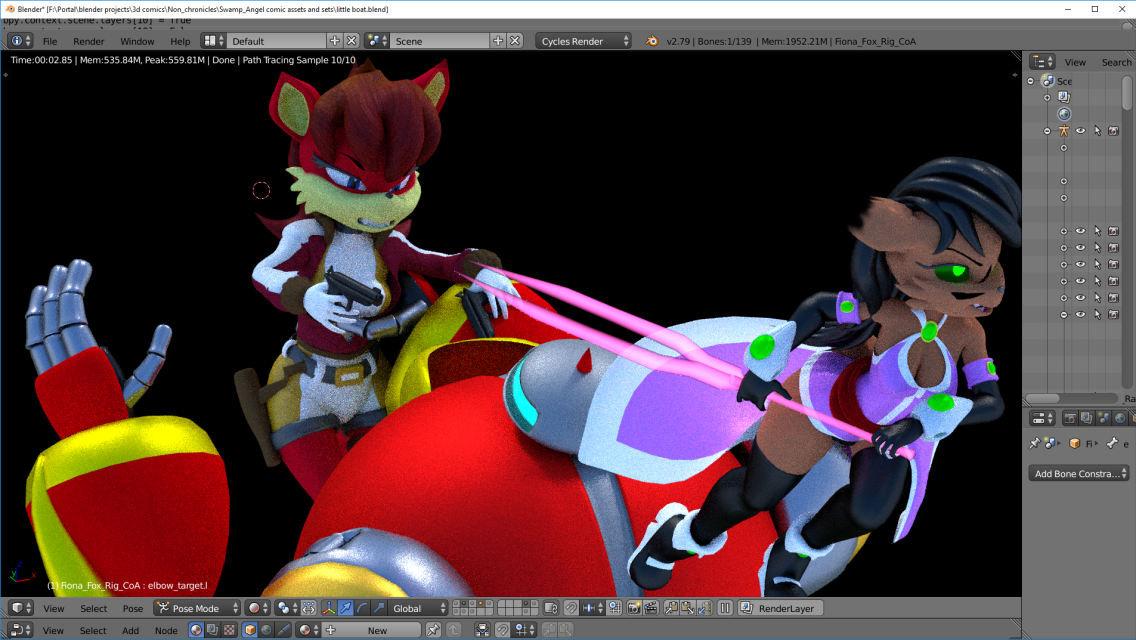
Task: Select world shader type globe icon
Action: tap(266, 631)
